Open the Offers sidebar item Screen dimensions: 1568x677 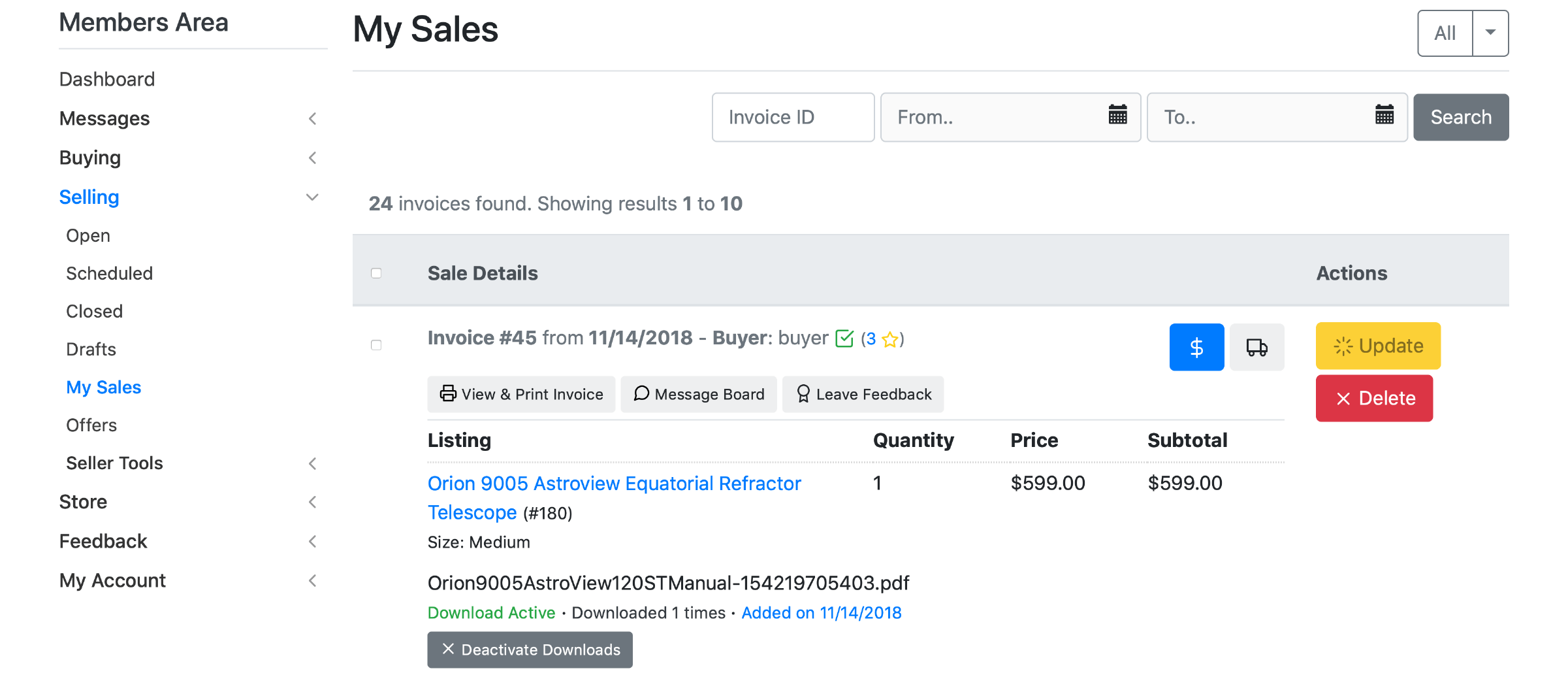pos(91,425)
